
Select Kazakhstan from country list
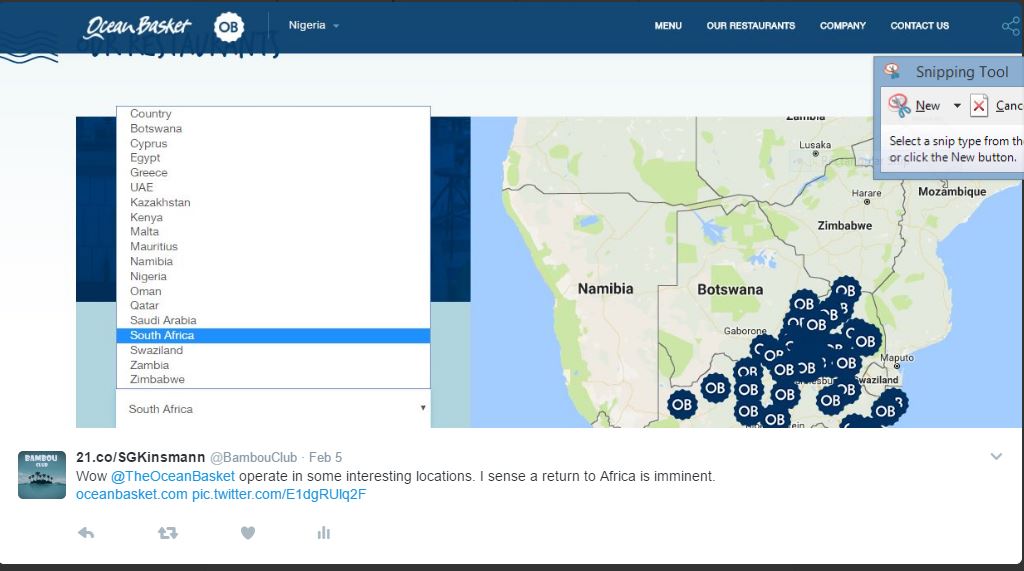[x=273, y=203]
